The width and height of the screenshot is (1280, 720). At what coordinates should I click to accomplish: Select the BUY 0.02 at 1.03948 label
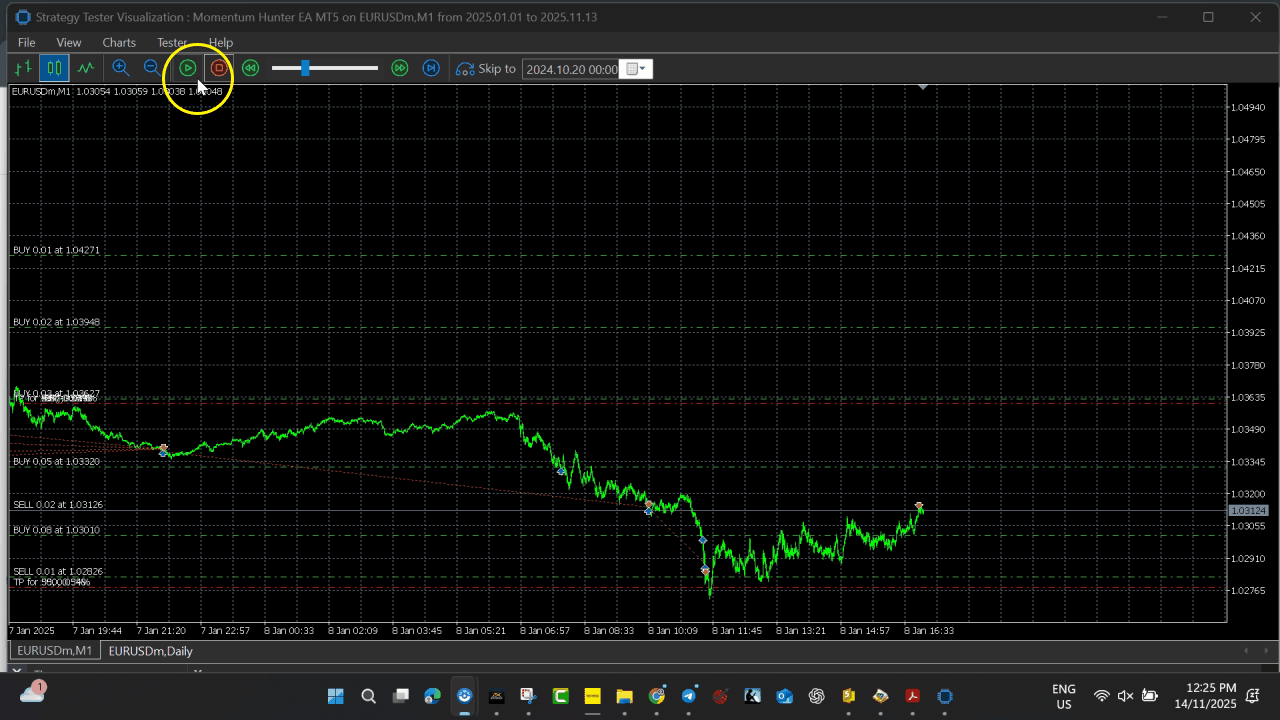tap(56, 322)
